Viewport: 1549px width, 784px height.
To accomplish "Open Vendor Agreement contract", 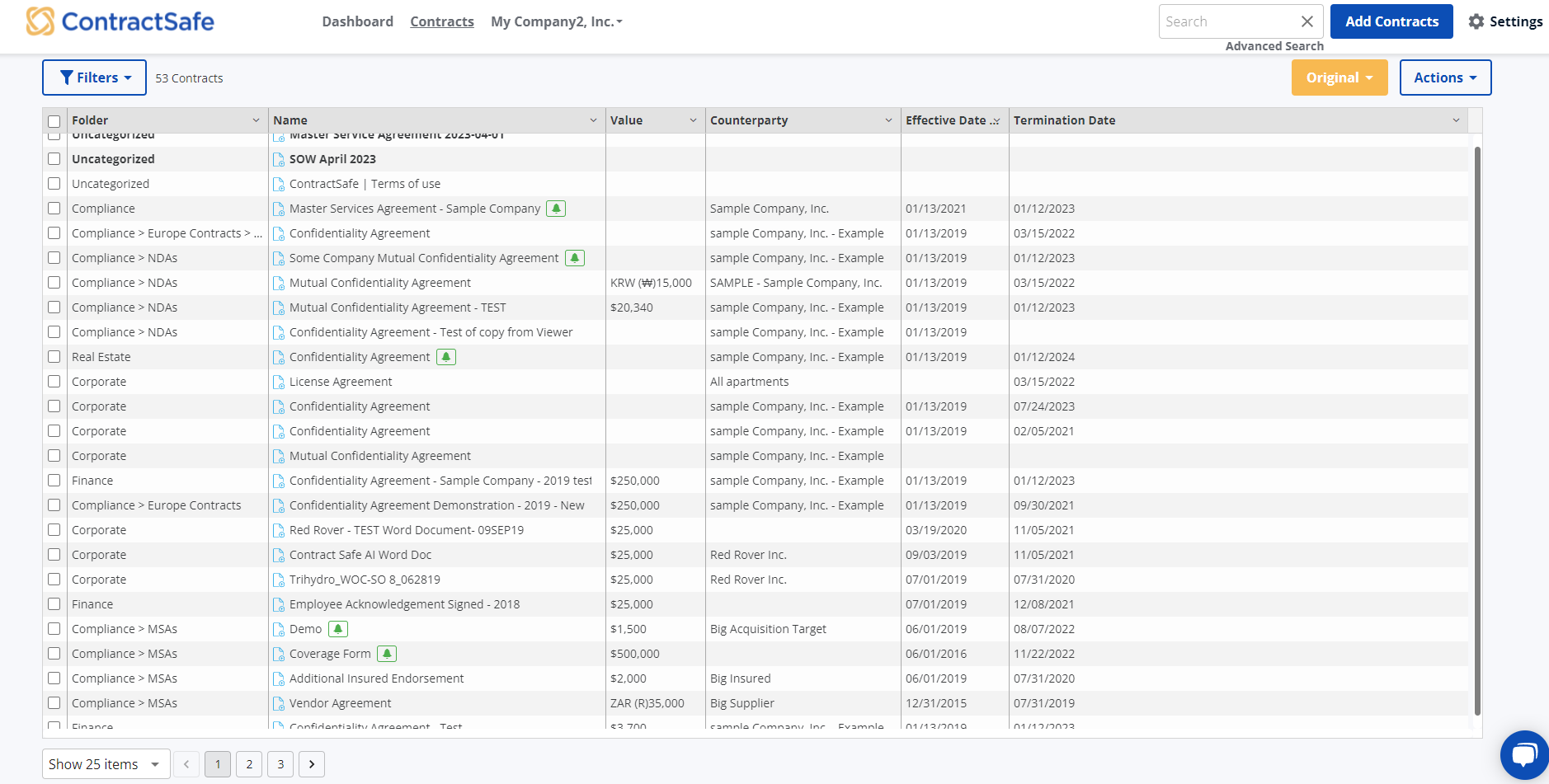I will click(340, 703).
